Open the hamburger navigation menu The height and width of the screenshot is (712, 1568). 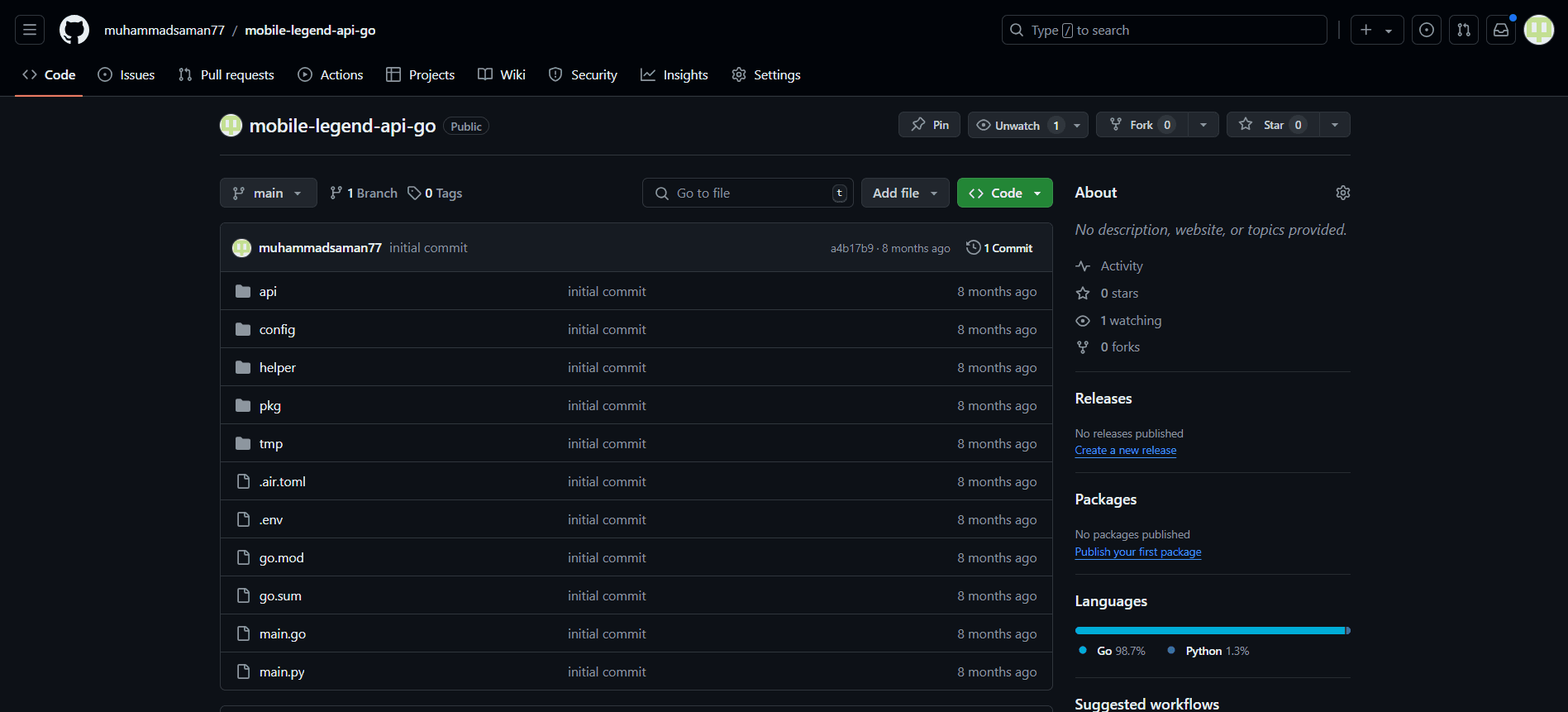pyautogui.click(x=30, y=30)
